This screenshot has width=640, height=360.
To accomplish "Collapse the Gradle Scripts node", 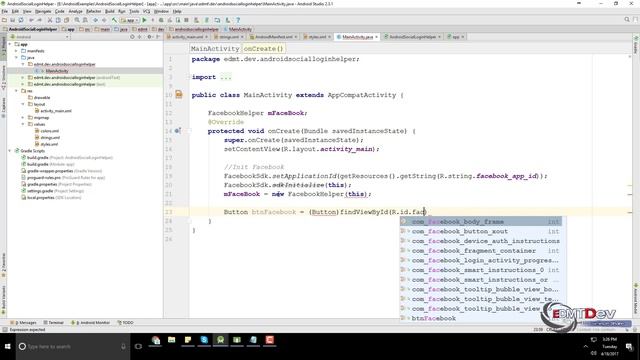I will 10,151.
